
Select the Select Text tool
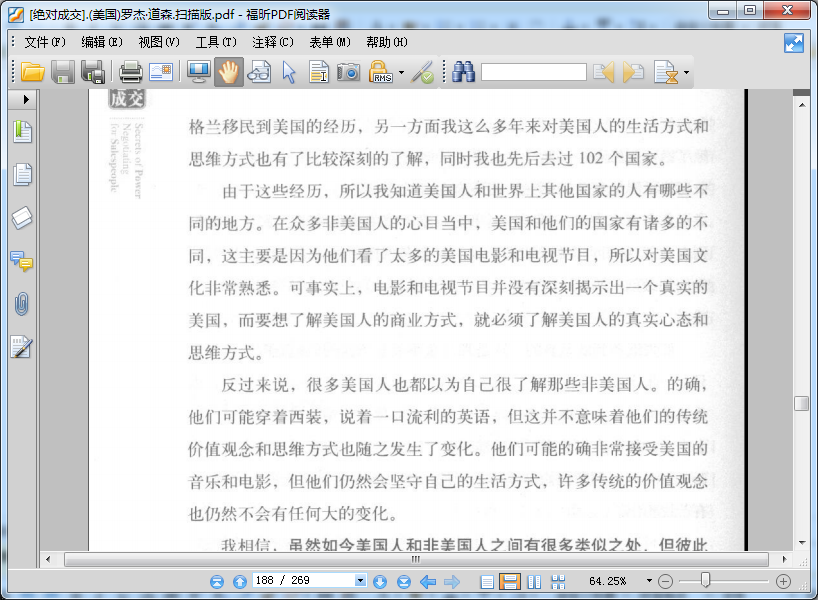coord(319,72)
